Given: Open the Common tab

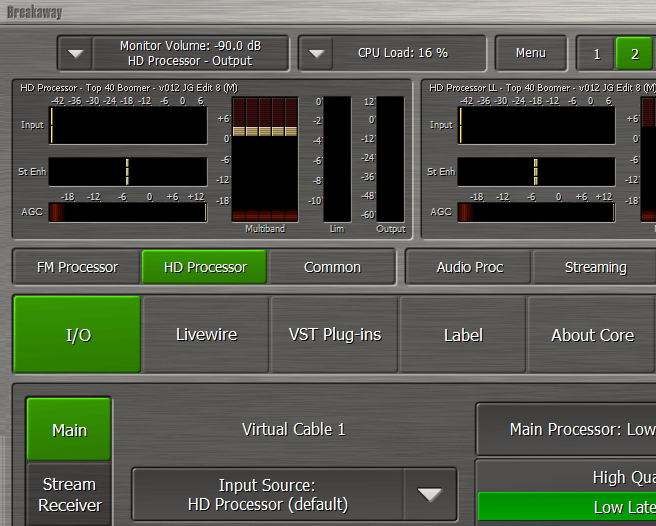Looking at the screenshot, I should [x=332, y=267].
